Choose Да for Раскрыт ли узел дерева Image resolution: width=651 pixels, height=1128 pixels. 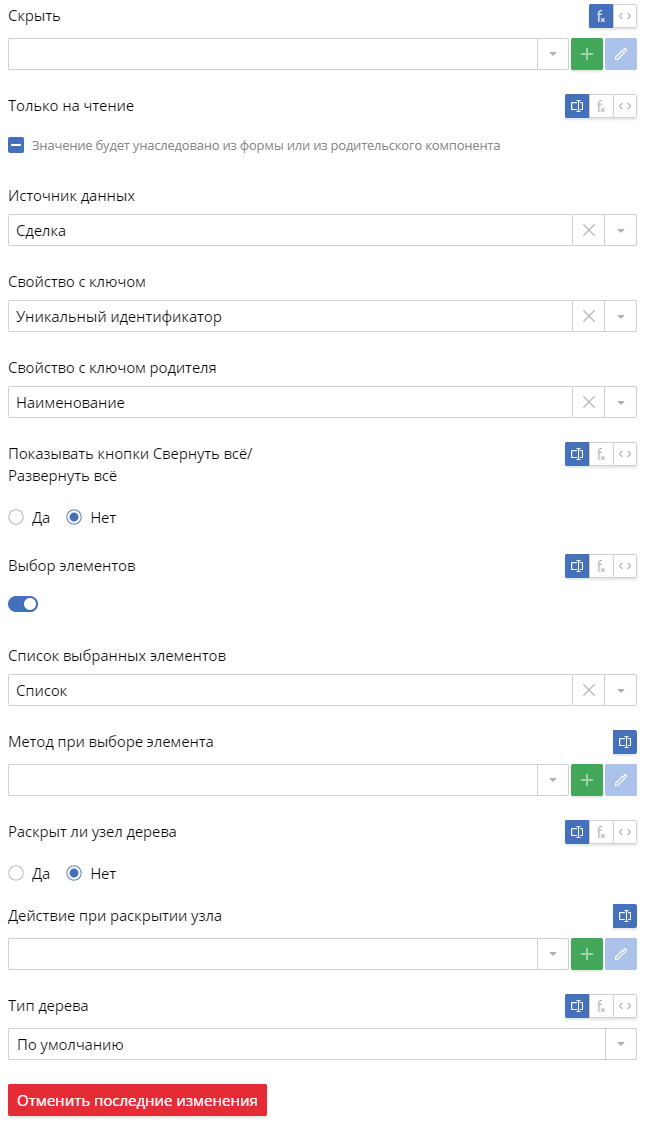point(16,873)
